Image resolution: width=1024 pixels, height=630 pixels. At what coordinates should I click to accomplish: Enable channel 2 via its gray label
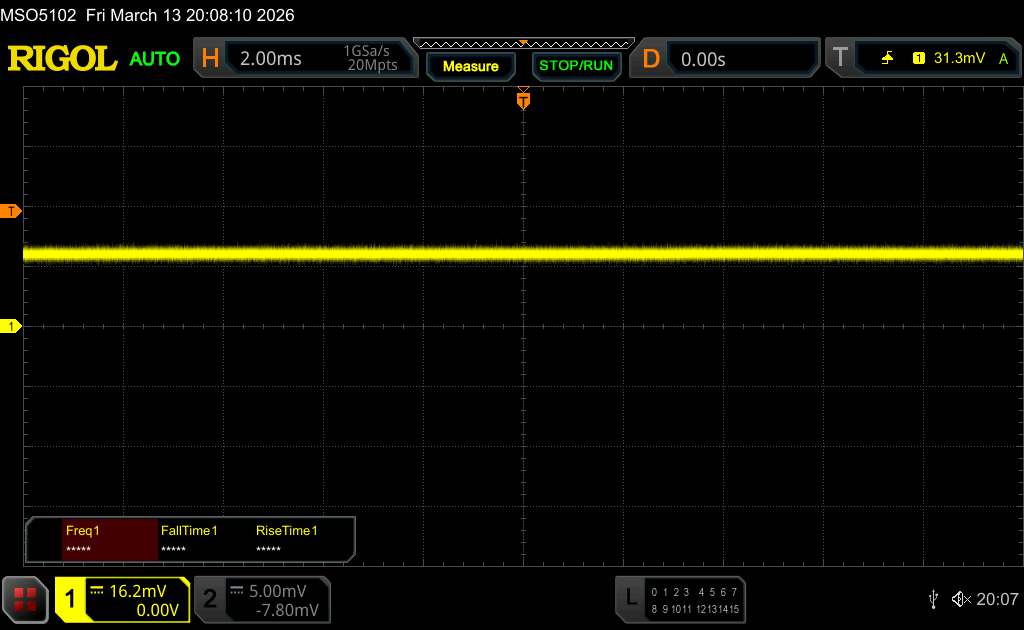(210, 599)
